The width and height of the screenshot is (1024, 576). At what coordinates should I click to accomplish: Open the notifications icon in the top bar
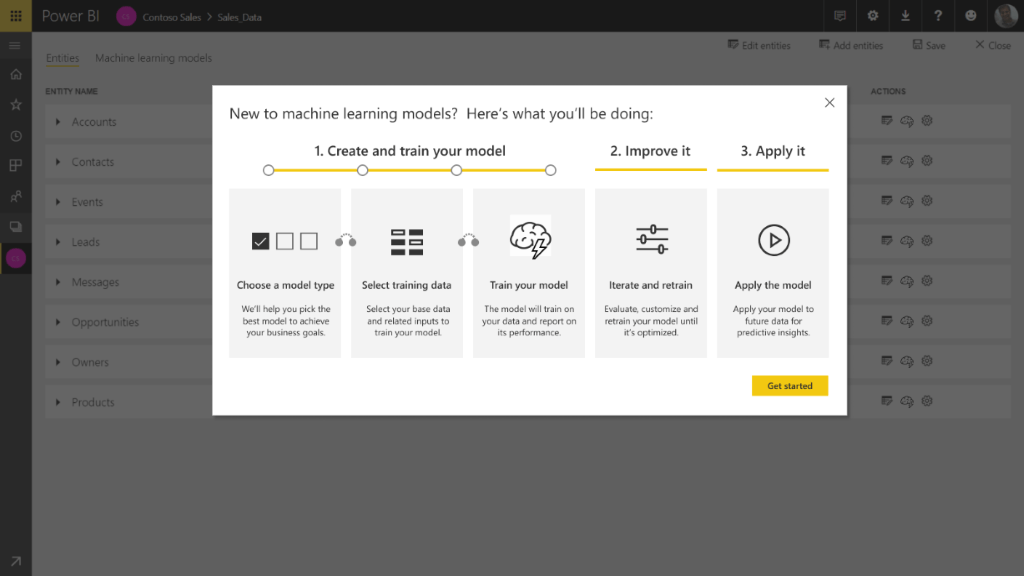pos(840,15)
